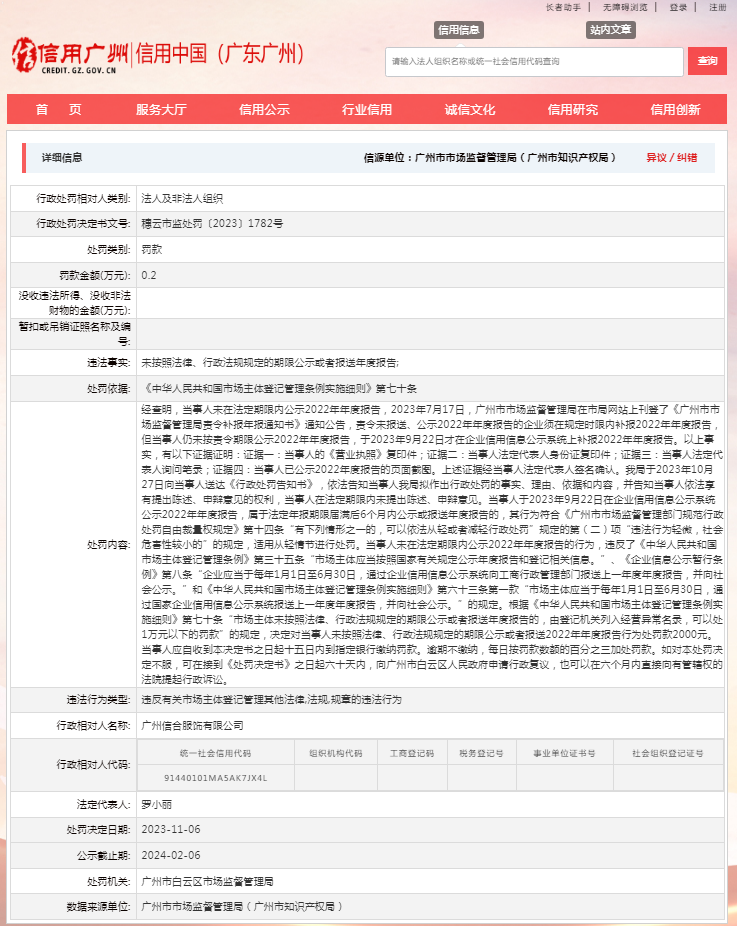Open the 长者助手 link
Screen dimensions: 737x926
click(563, 7)
